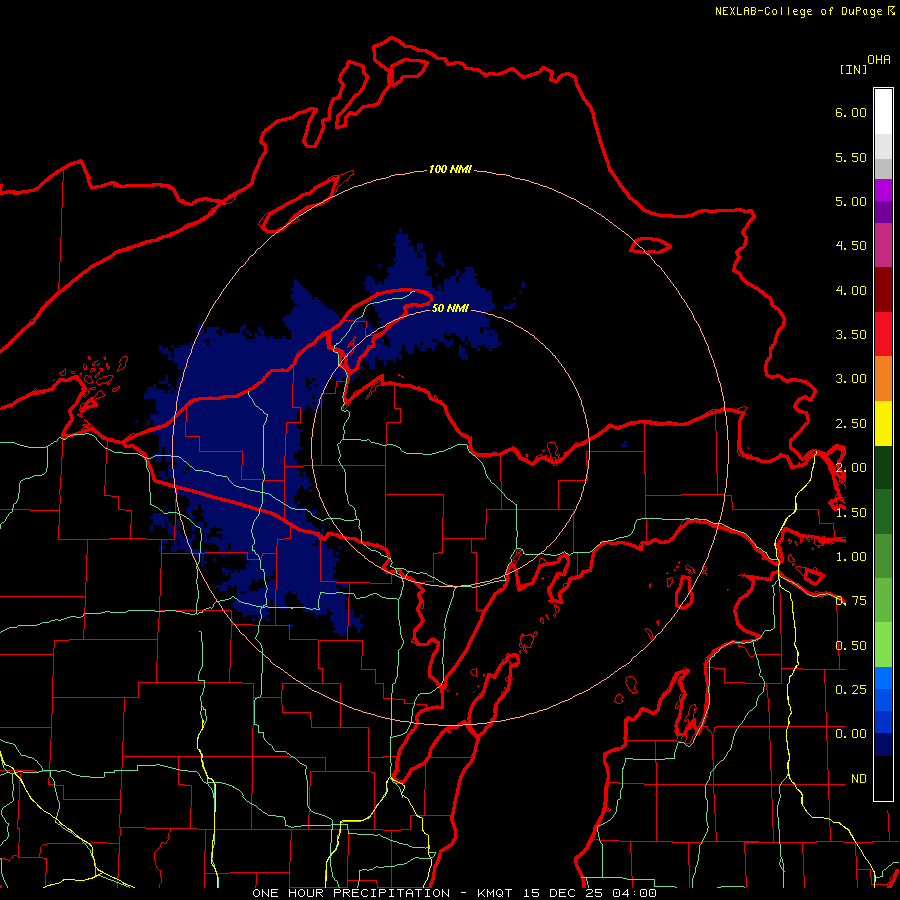
Task: Click the OHA product label above the legend
Action: (879, 60)
